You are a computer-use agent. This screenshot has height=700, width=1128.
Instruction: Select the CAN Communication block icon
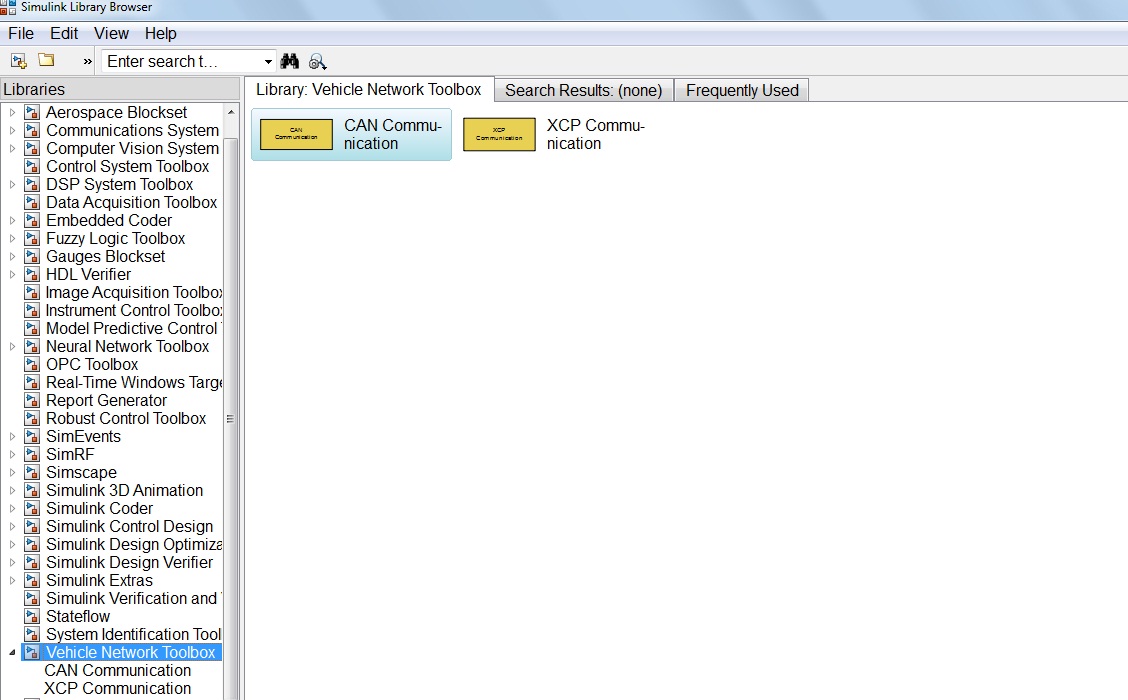pos(296,134)
